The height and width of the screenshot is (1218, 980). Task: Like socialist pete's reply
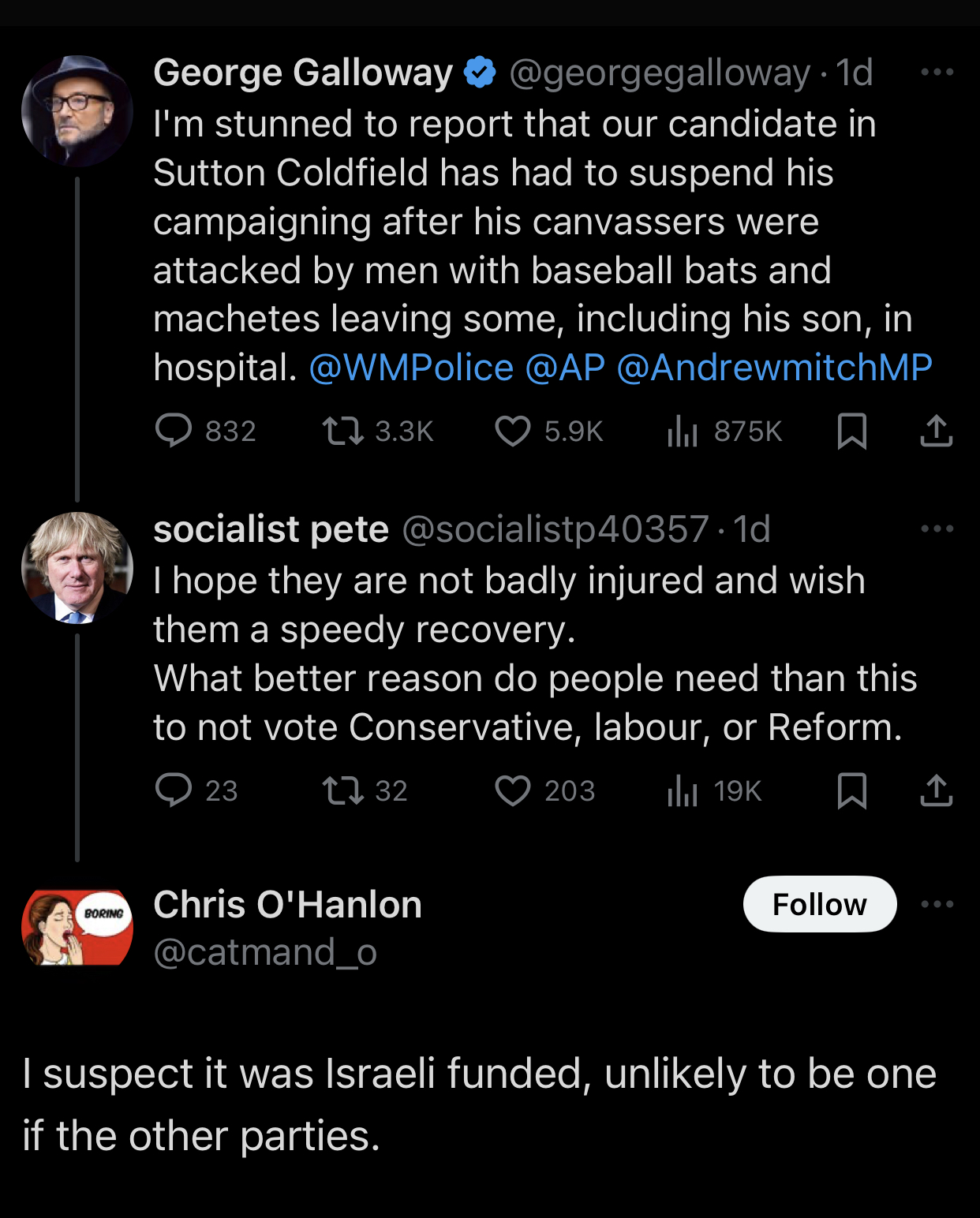coord(513,790)
